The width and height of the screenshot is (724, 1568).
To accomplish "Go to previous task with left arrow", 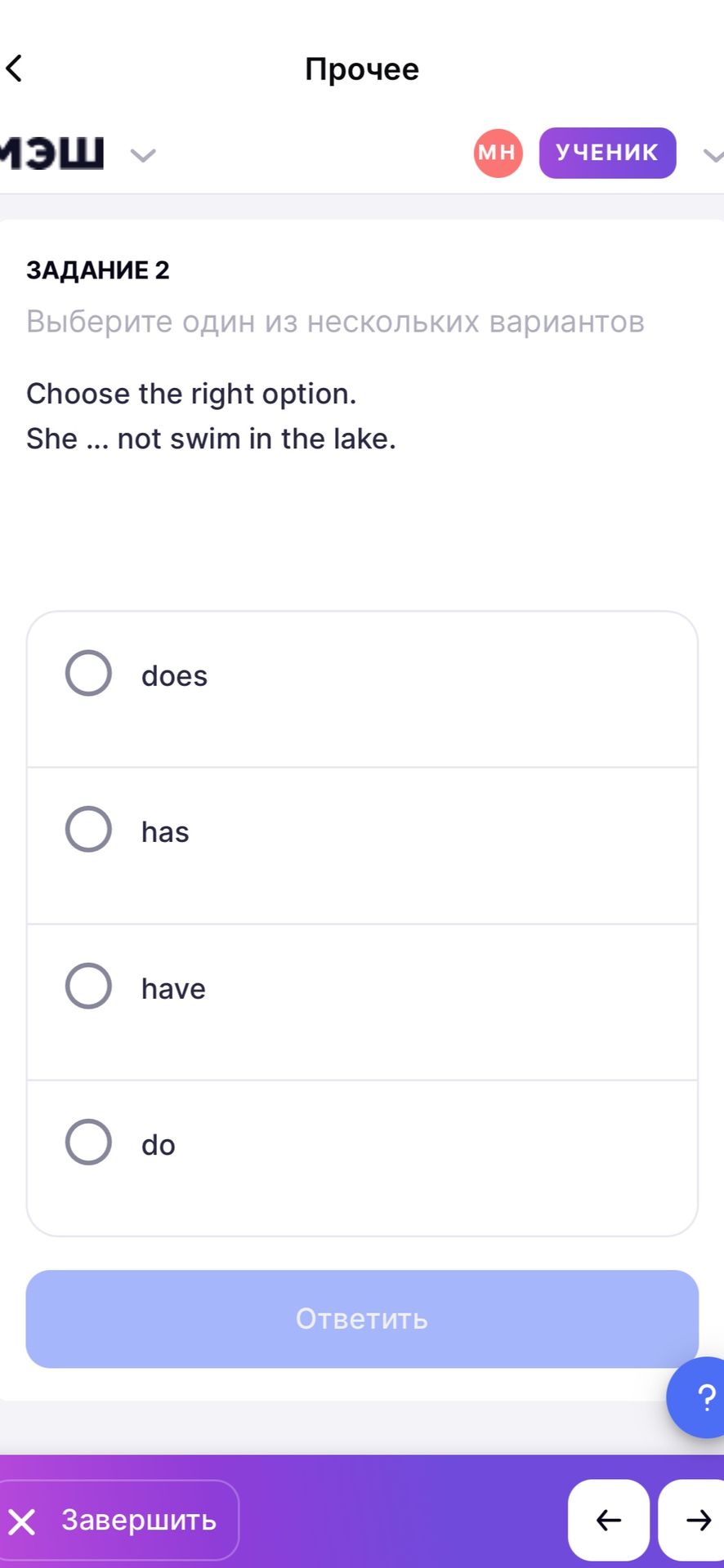I will 608,1520.
